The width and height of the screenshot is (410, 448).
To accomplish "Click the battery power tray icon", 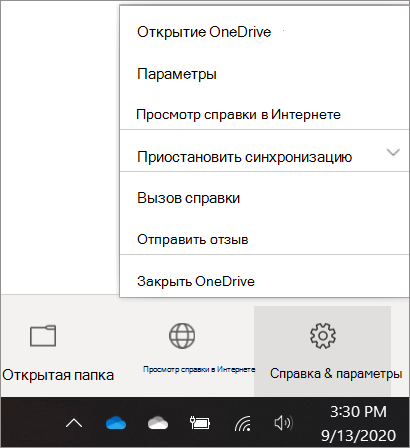I will [200, 423].
